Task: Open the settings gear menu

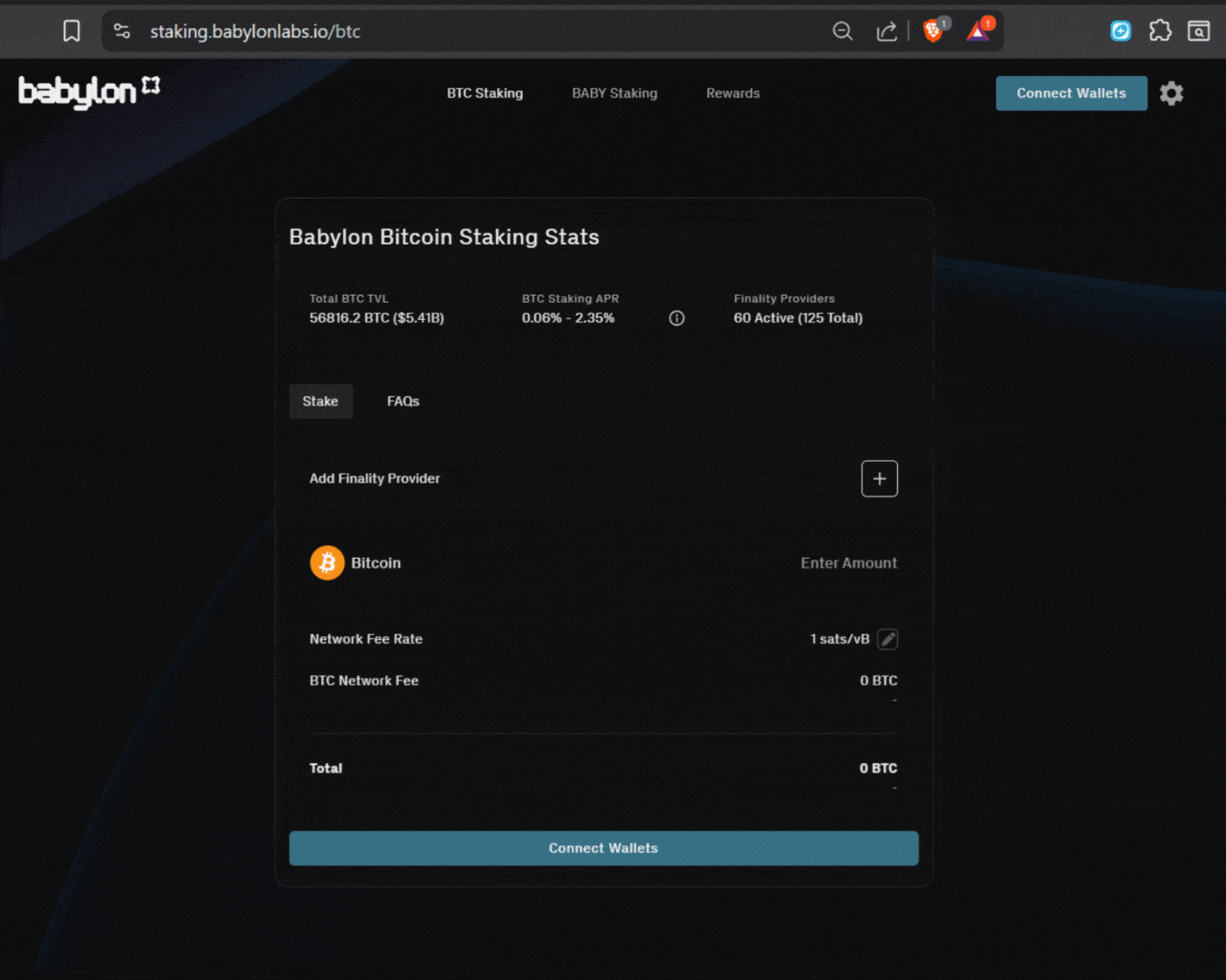Action: point(1171,93)
